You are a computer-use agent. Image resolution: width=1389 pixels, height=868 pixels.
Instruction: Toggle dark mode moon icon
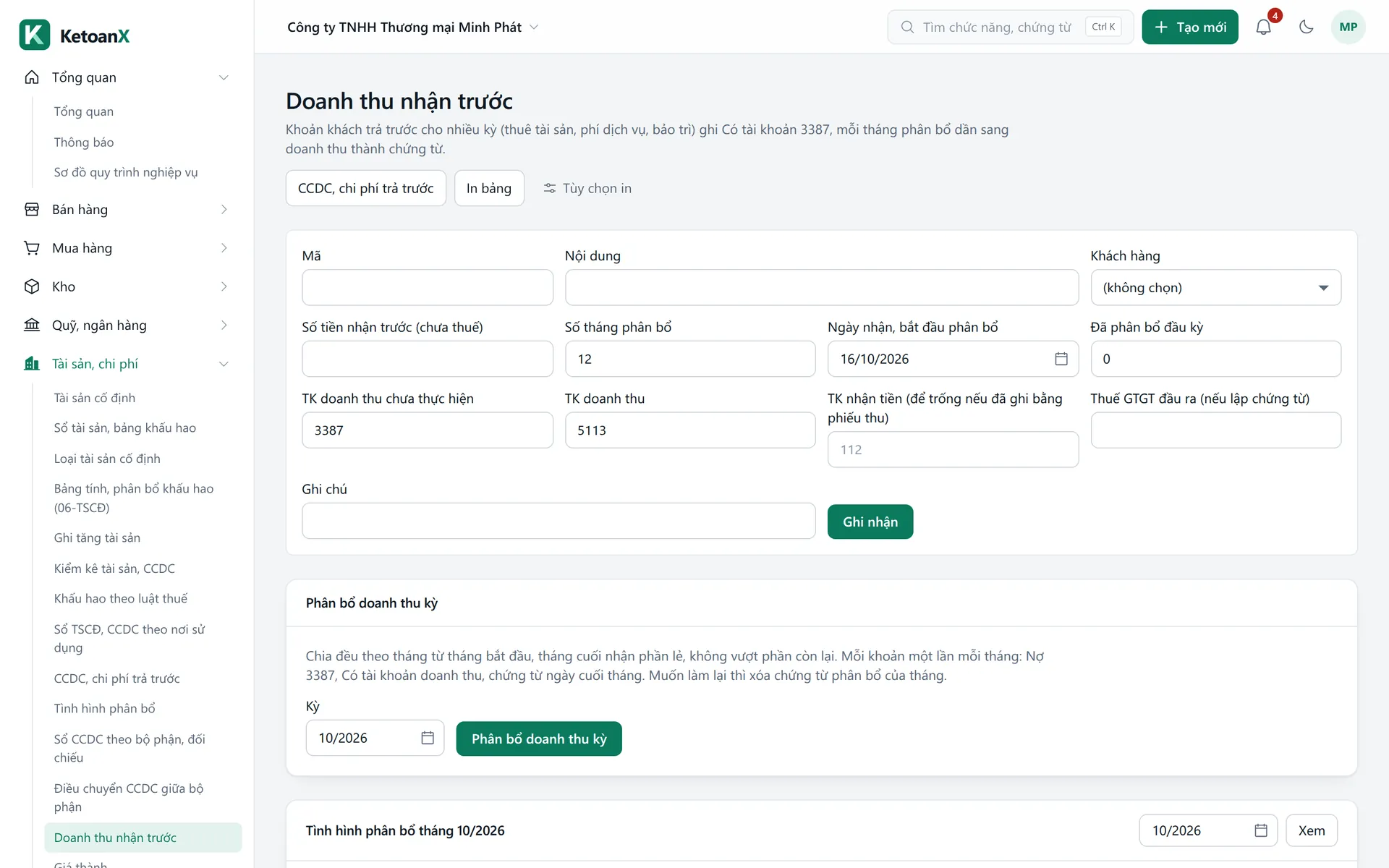click(1306, 27)
